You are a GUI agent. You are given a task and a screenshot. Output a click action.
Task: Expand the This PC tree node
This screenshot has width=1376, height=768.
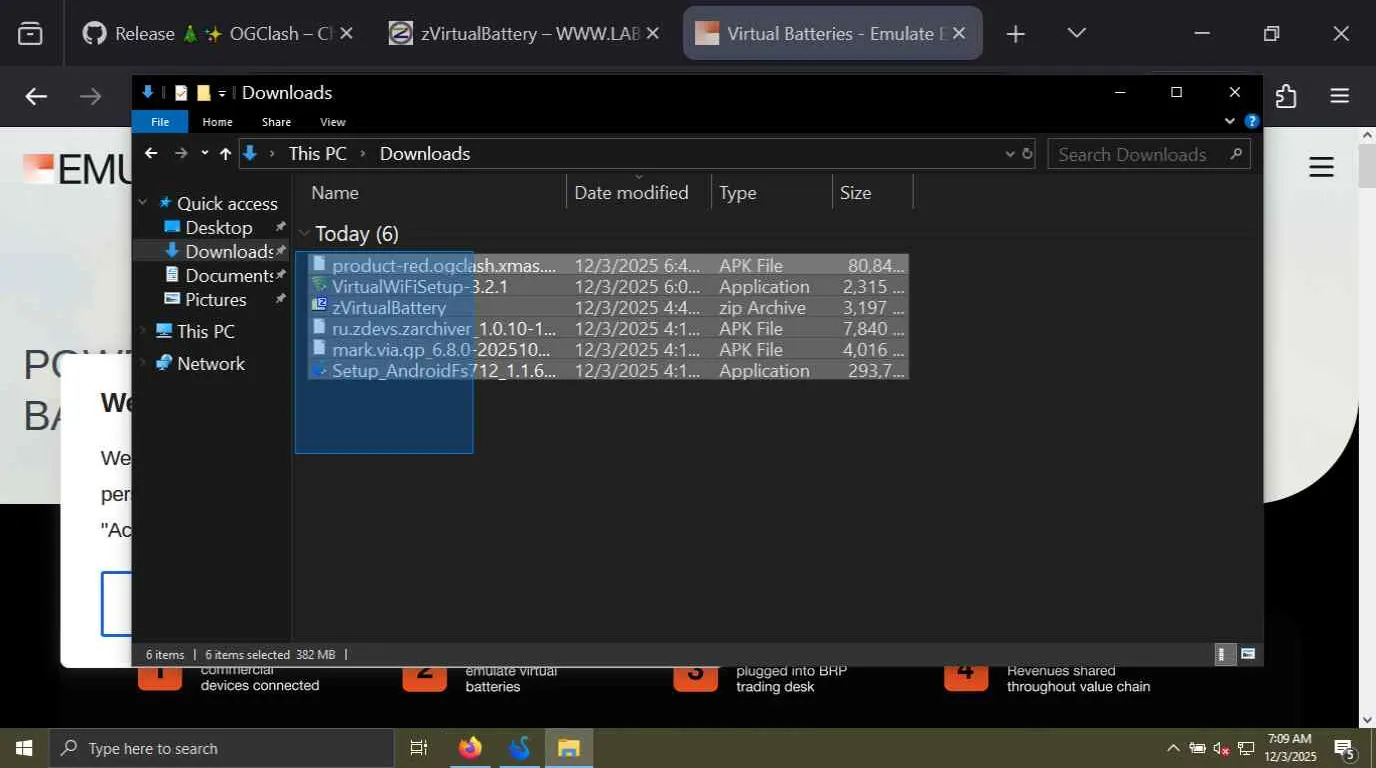pos(143,331)
